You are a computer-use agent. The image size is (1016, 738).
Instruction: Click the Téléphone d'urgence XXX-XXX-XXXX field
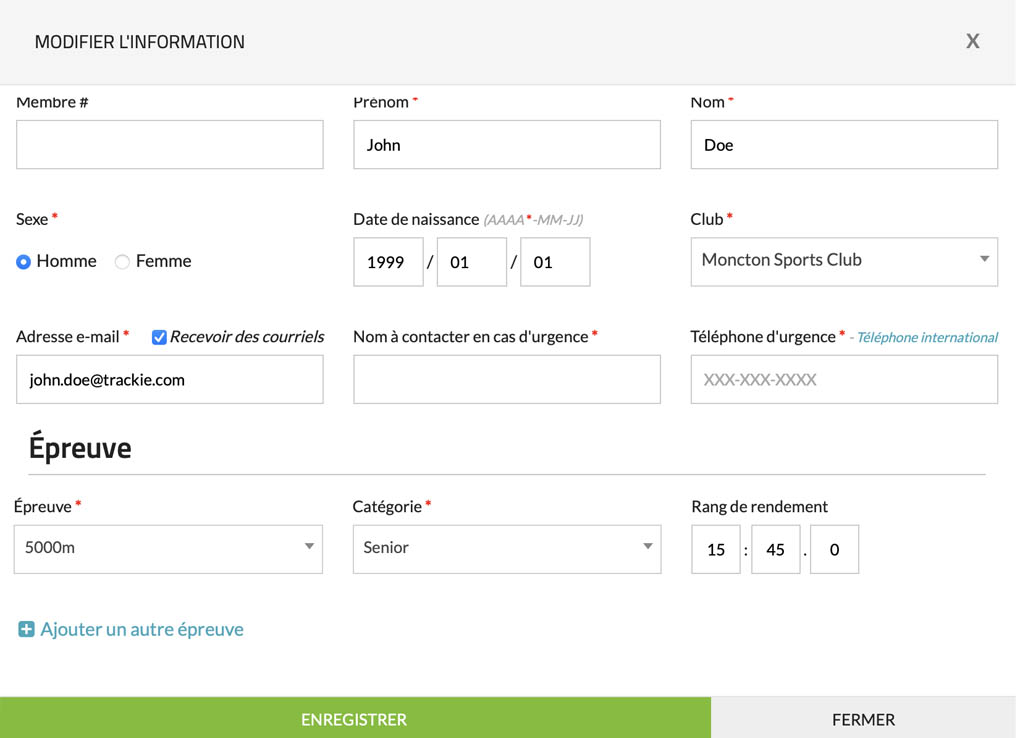pyautogui.click(x=843, y=380)
